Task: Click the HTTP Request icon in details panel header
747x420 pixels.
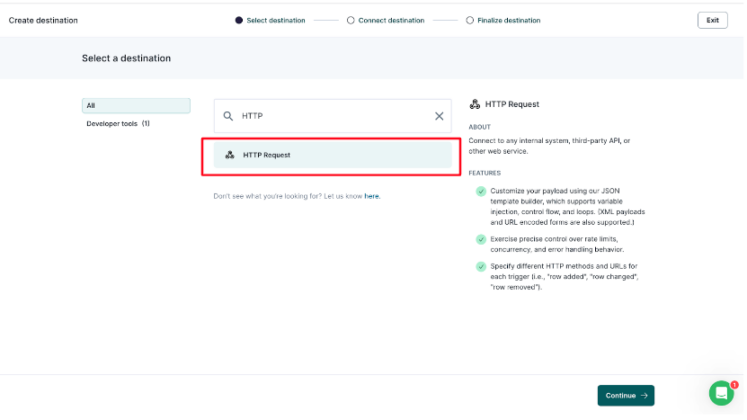Action: (x=474, y=104)
